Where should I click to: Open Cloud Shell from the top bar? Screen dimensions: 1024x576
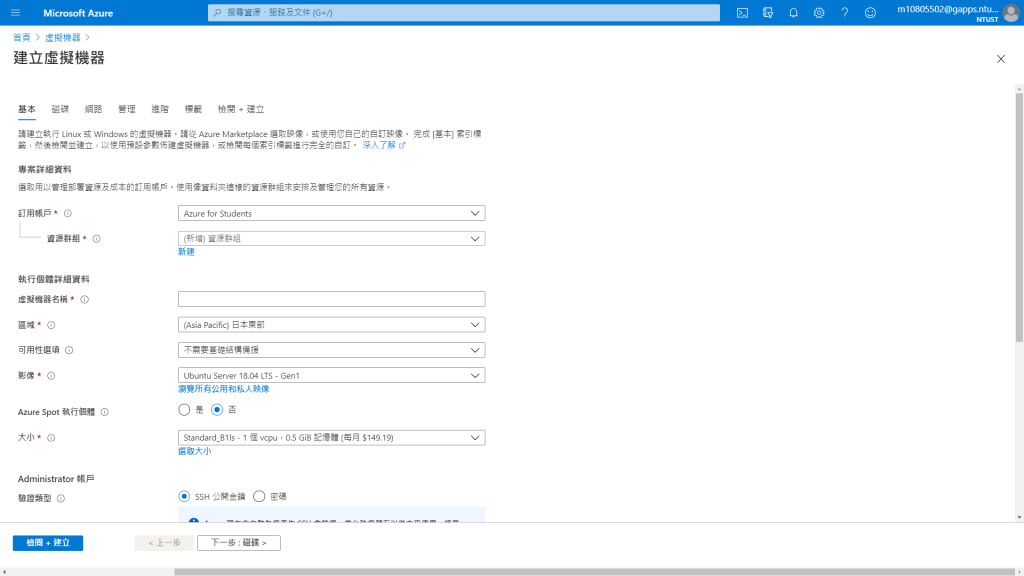[x=743, y=12]
